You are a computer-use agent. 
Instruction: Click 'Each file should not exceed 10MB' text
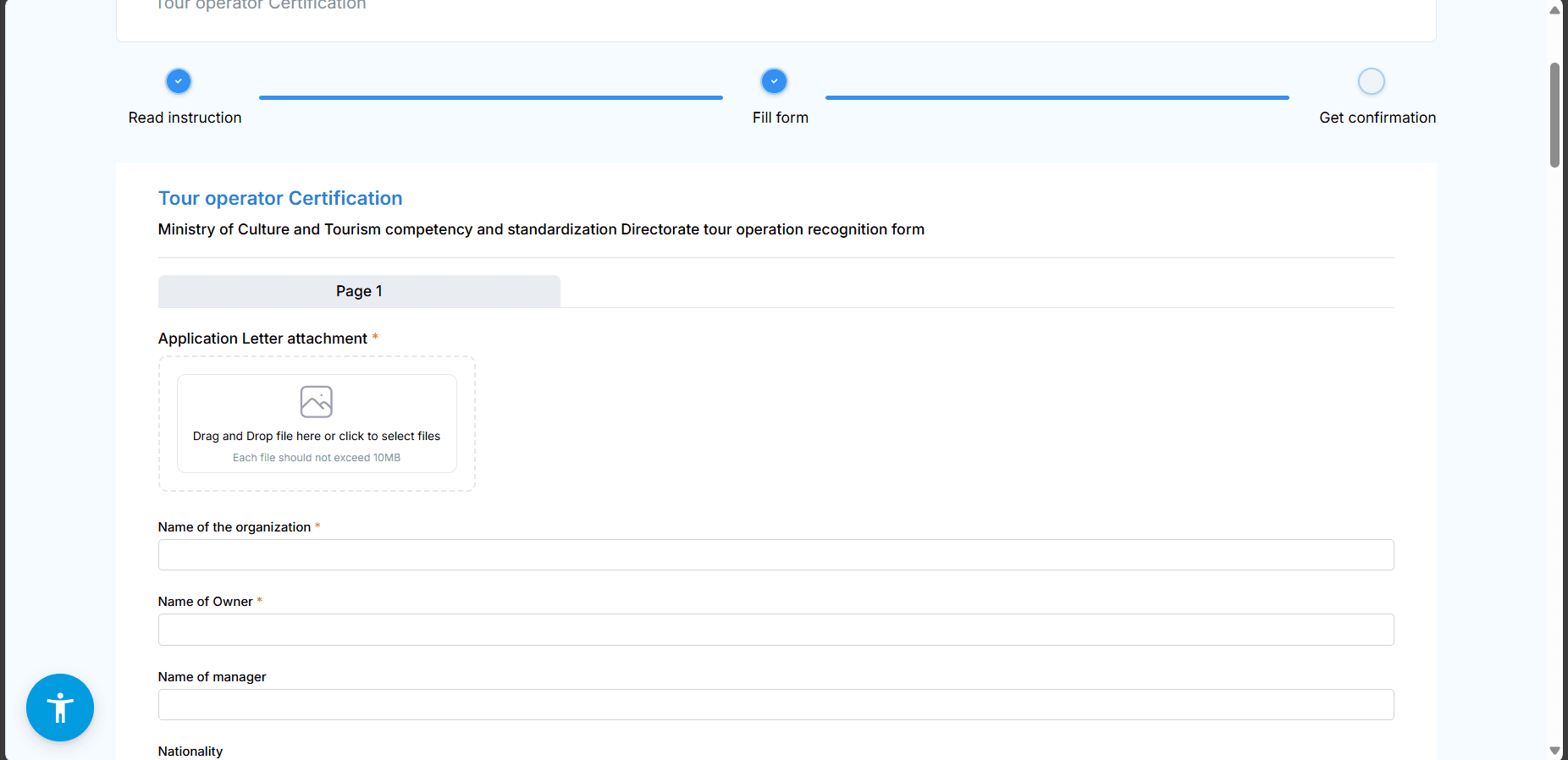tap(317, 458)
